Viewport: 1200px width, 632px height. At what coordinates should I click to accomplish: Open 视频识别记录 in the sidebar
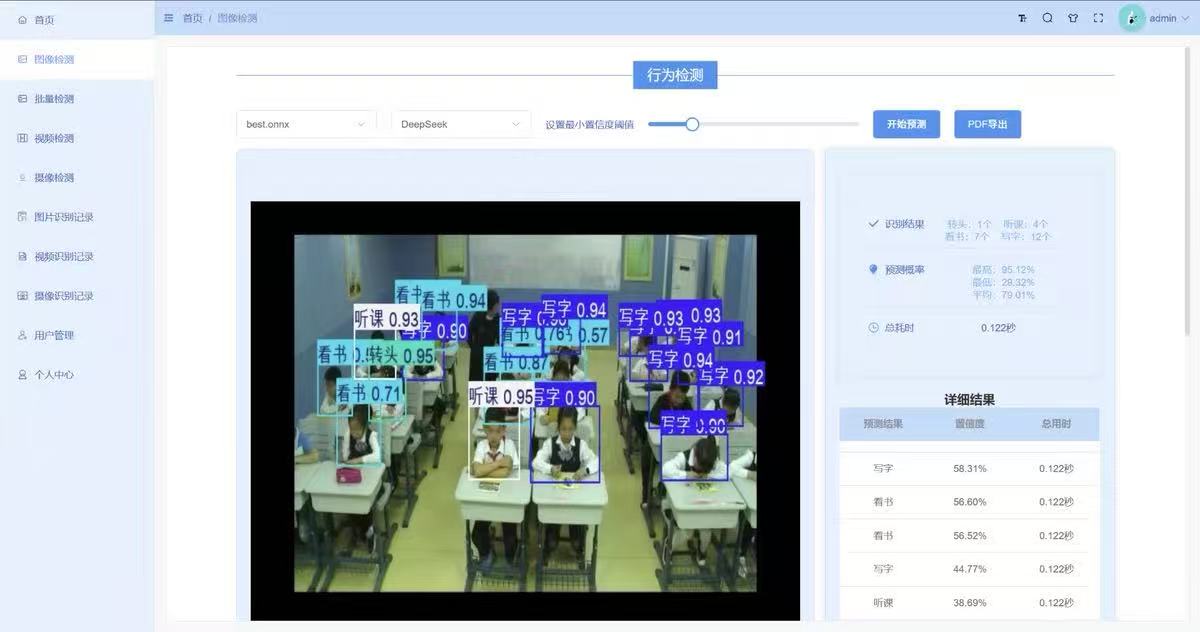click(x=77, y=257)
